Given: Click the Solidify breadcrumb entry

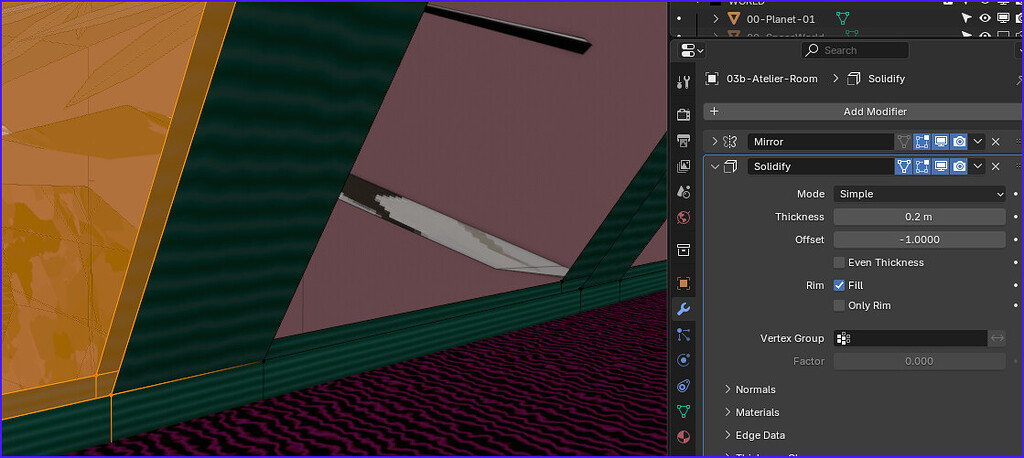Looking at the screenshot, I should click(x=886, y=78).
